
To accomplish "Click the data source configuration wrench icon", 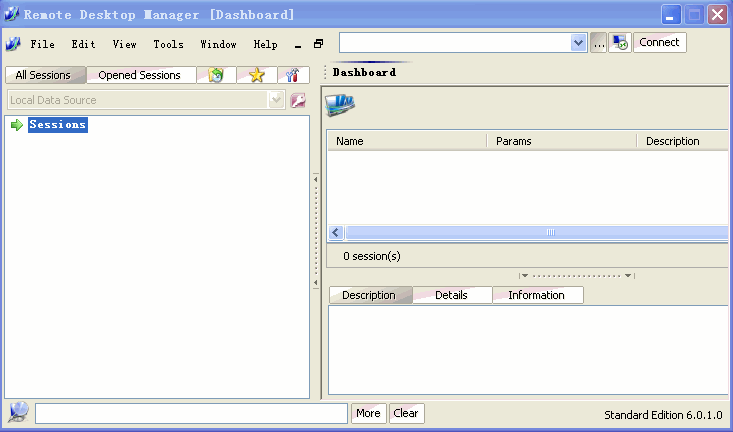I will pyautogui.click(x=298, y=100).
